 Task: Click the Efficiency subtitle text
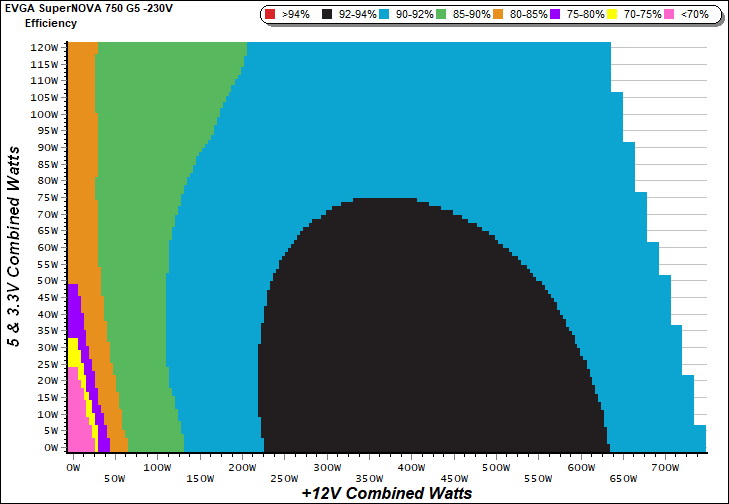pos(50,22)
